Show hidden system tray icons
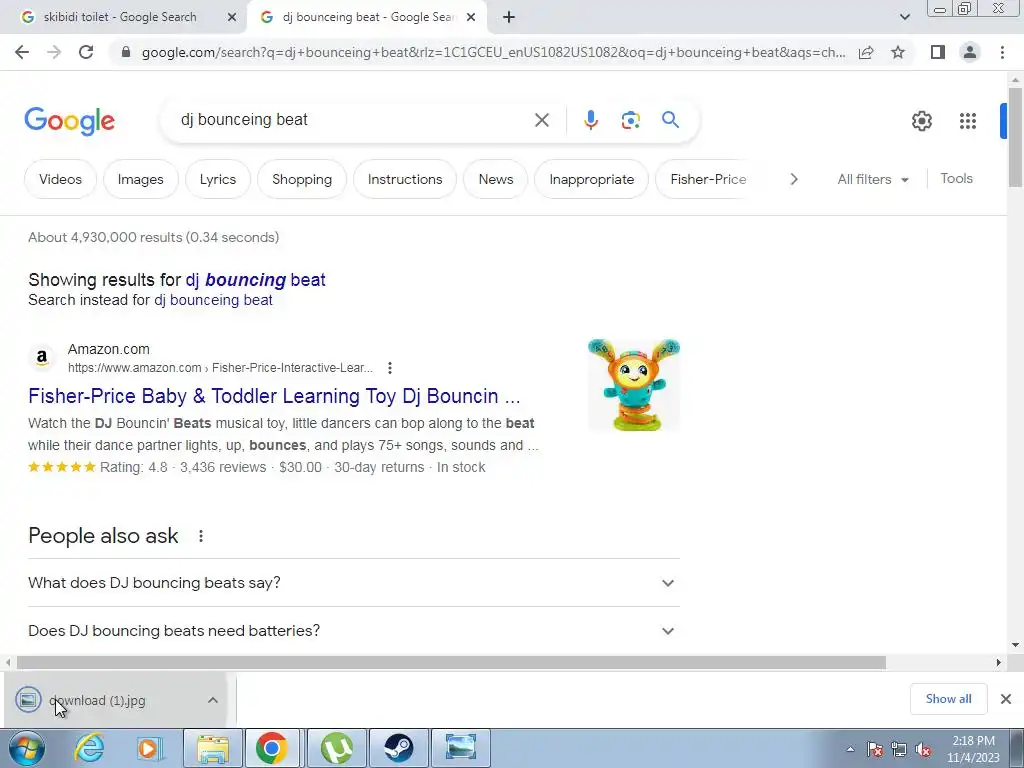Viewport: 1024px width, 768px height. (x=850, y=749)
